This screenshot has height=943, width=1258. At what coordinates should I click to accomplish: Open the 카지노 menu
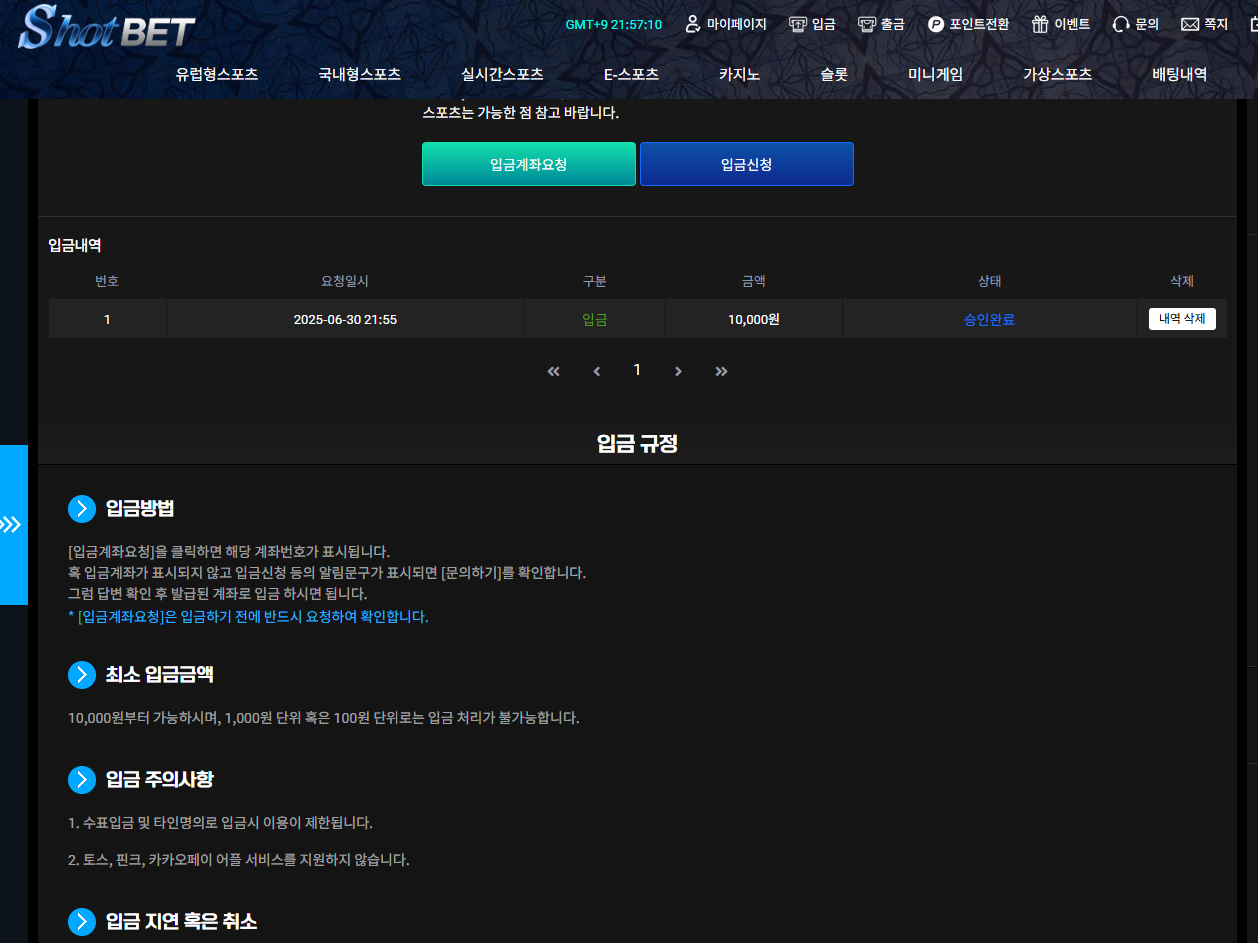click(739, 74)
